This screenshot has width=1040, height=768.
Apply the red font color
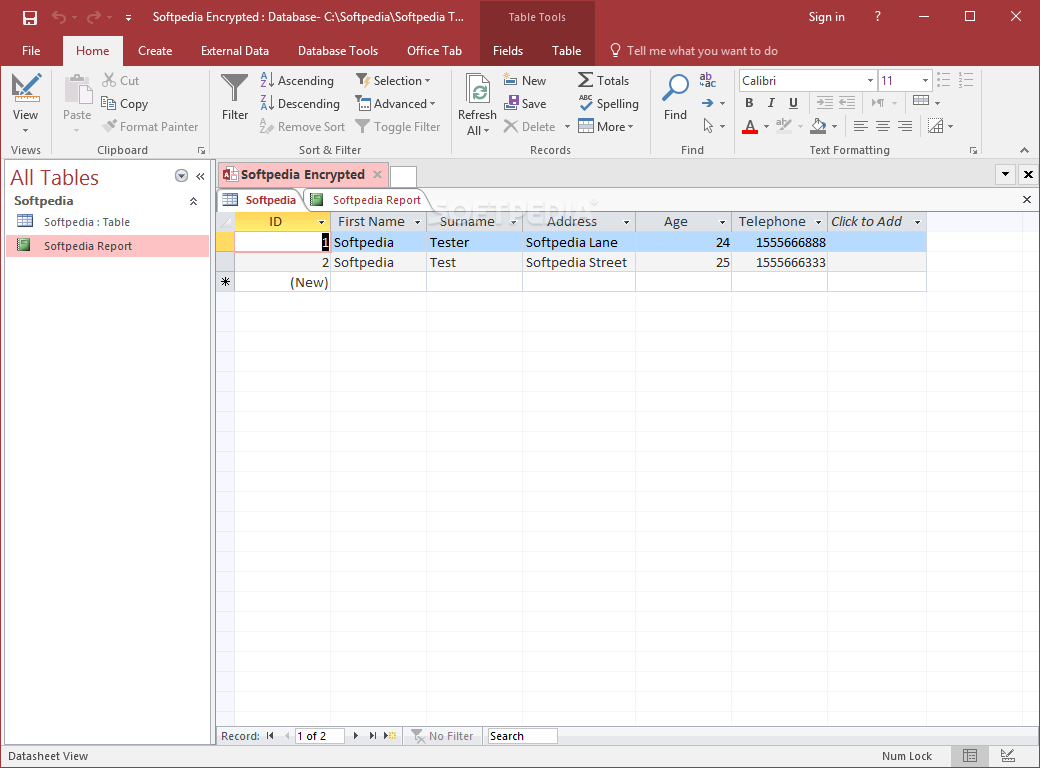coord(750,126)
